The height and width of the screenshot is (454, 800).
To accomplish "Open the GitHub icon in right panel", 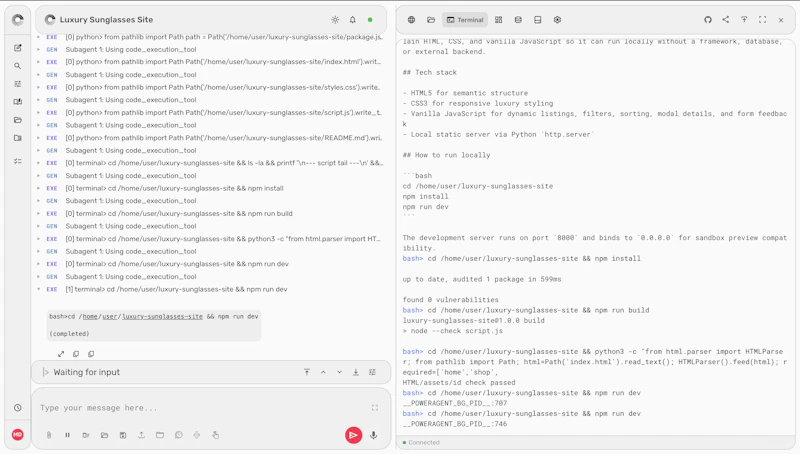I will click(708, 20).
